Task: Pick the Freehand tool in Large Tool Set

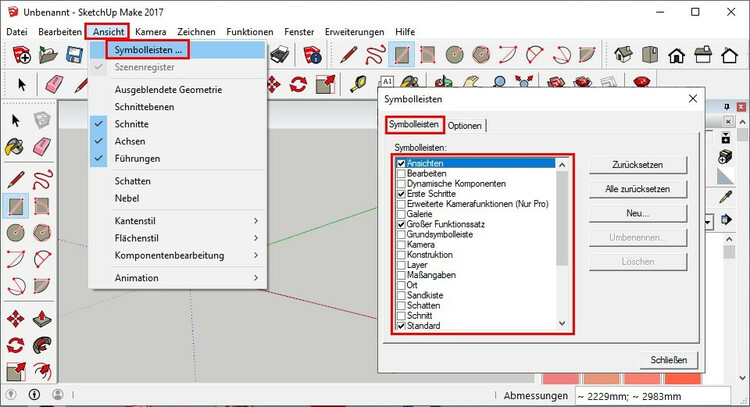Action: point(42,180)
